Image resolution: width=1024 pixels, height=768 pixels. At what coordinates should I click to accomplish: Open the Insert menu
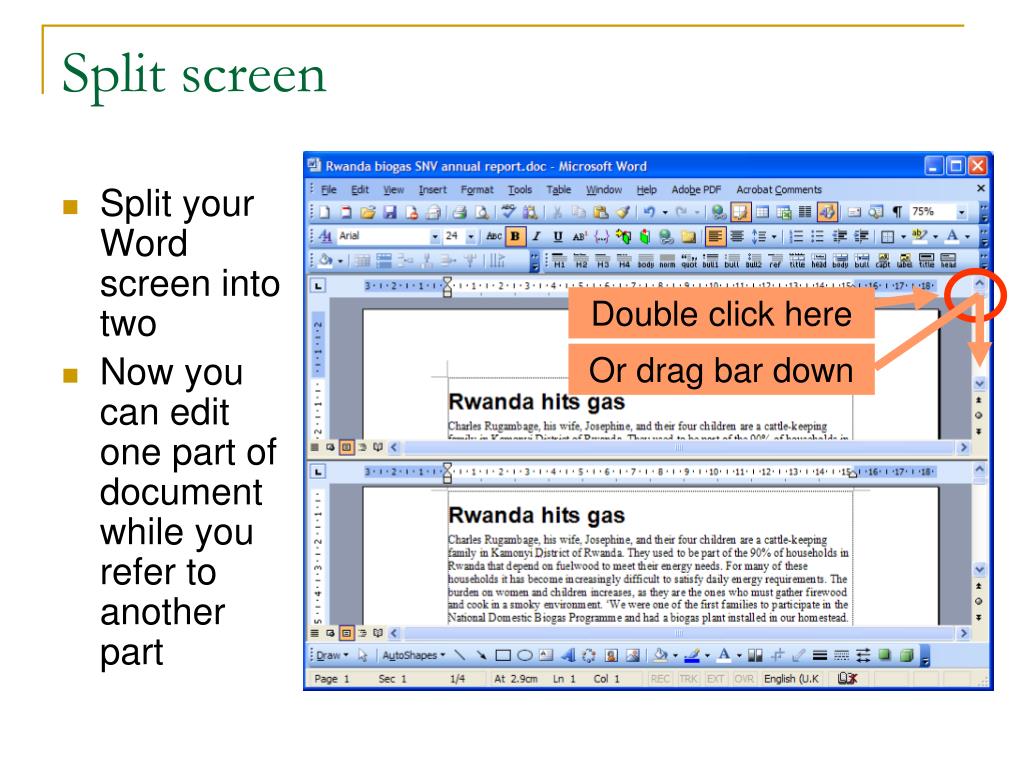(432, 189)
